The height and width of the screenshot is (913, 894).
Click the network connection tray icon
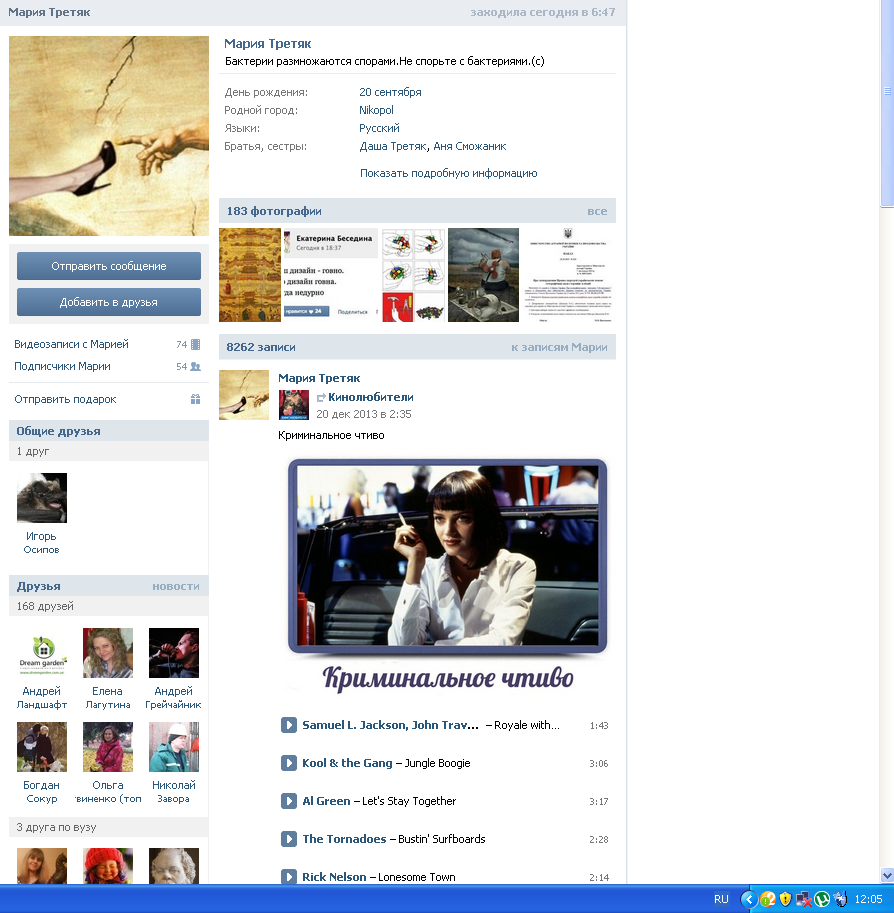pos(803,899)
